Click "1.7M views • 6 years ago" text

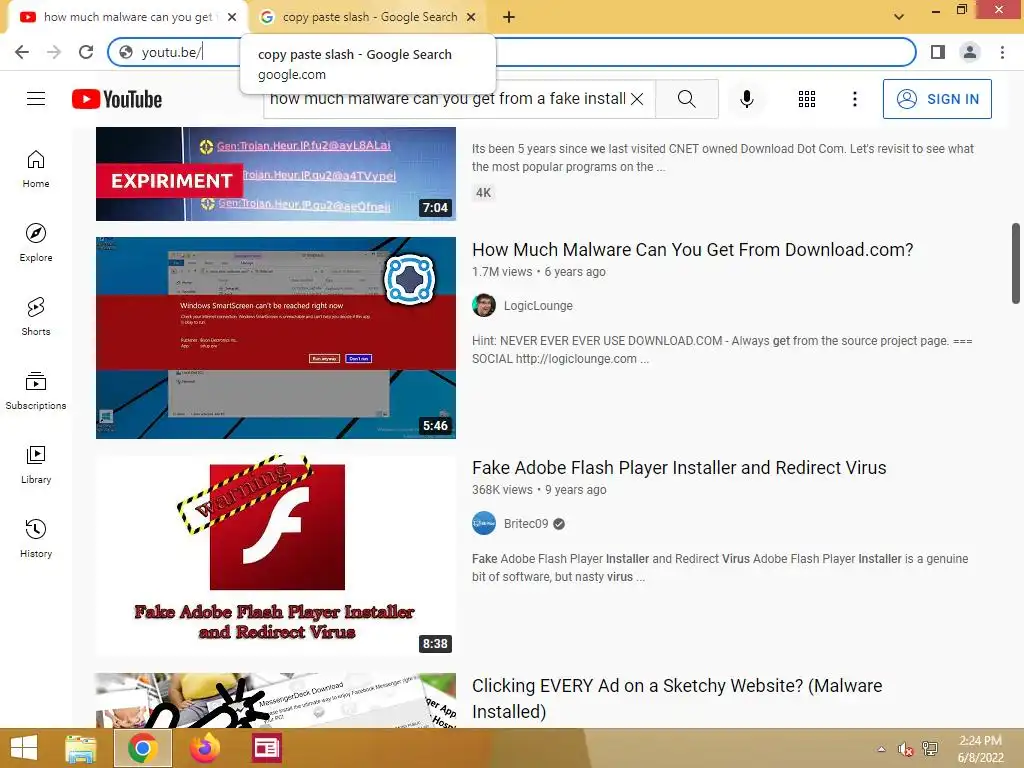[539, 272]
